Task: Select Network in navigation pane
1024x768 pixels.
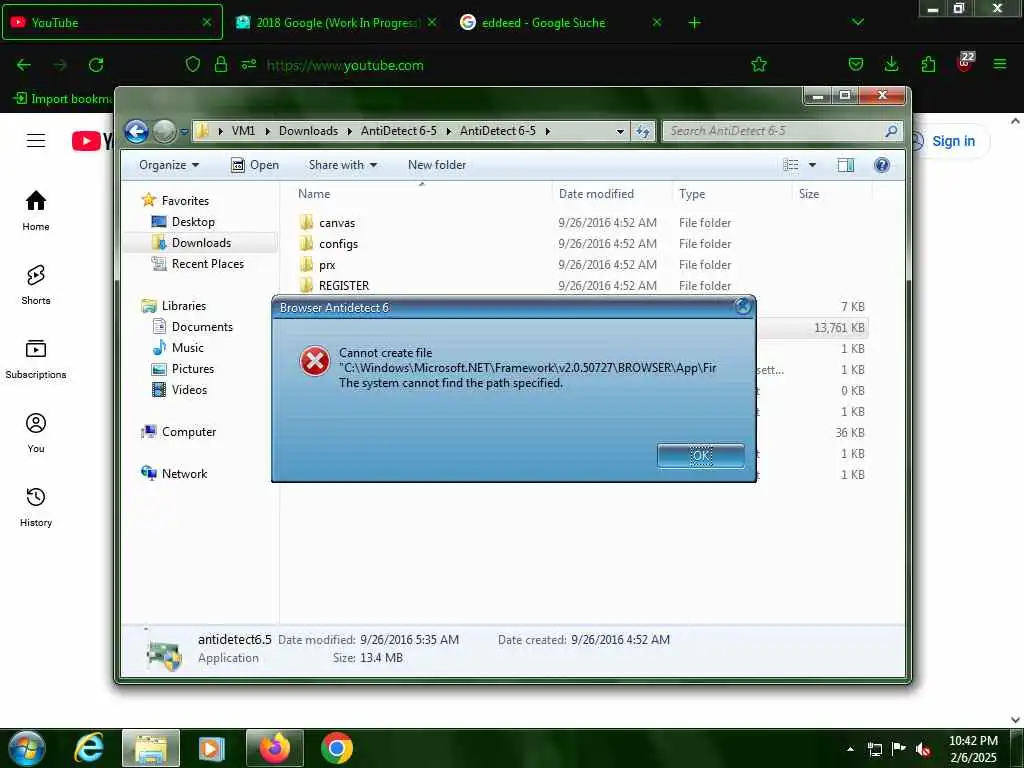Action: coord(174,473)
